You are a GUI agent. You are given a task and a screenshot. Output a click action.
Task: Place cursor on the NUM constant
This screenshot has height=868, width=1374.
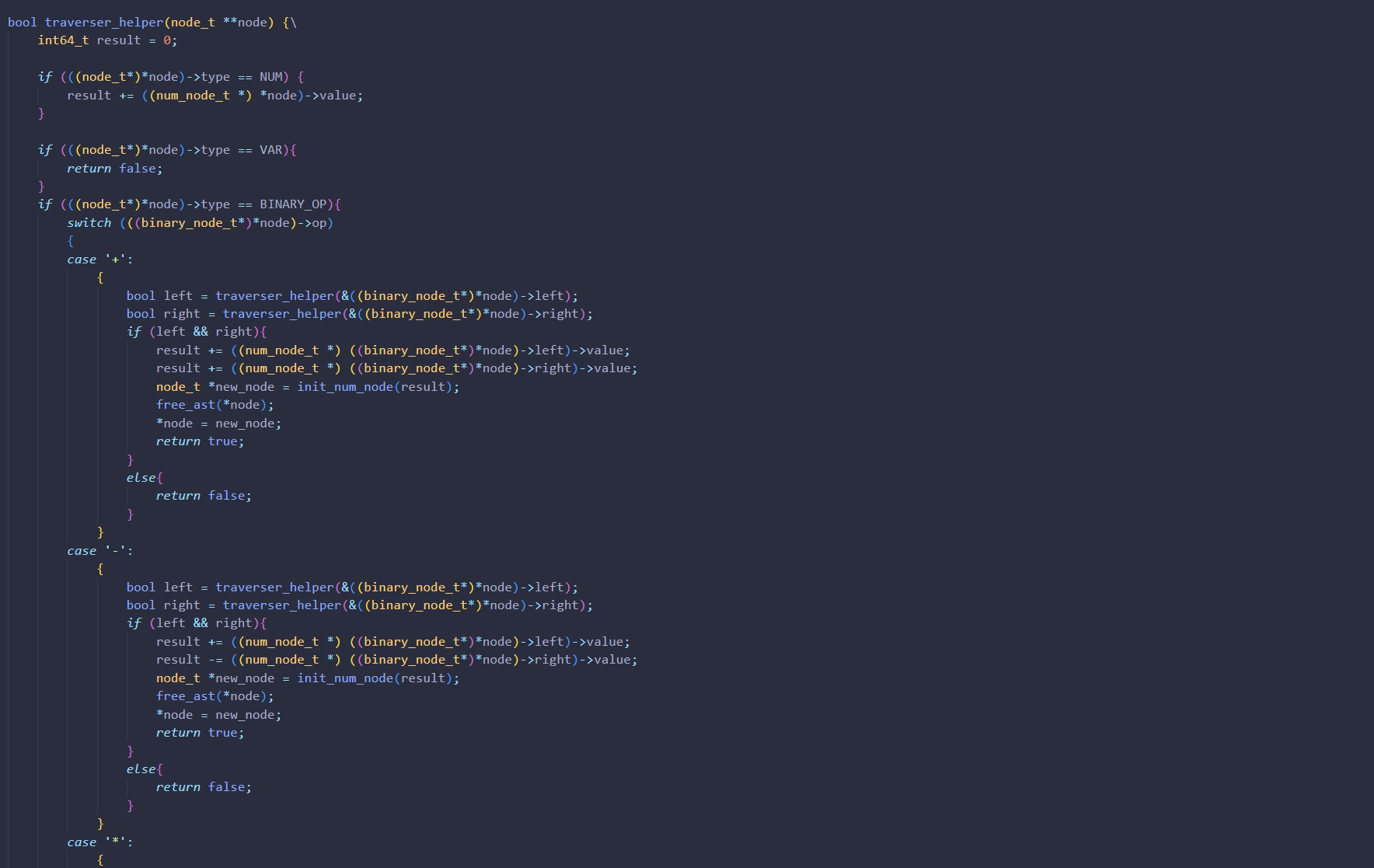tap(271, 77)
